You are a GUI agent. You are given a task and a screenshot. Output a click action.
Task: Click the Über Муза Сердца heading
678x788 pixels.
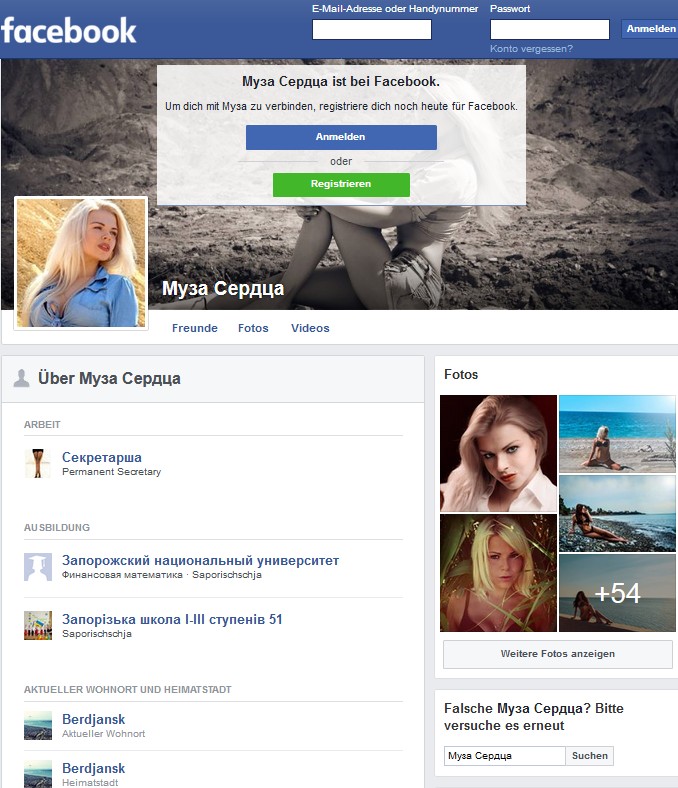click(109, 378)
